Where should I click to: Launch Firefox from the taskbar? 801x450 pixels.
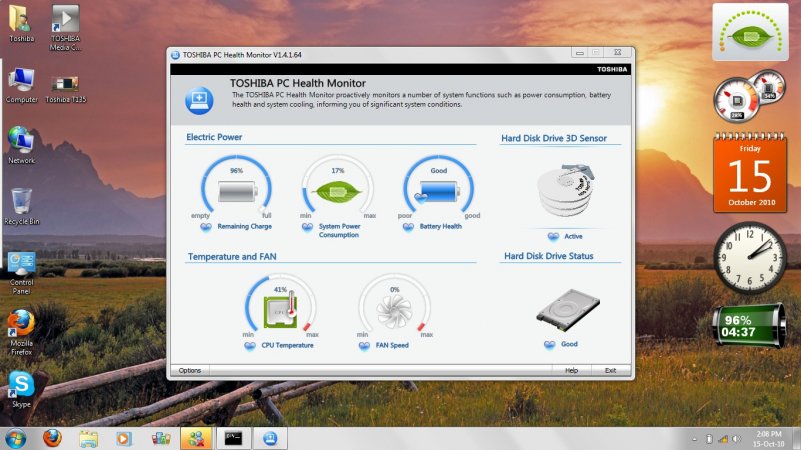[52, 438]
